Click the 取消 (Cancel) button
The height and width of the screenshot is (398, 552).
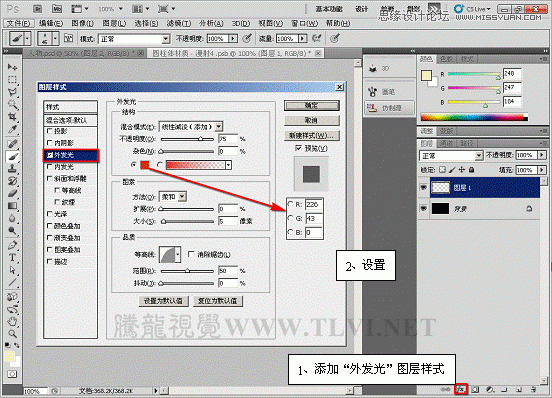pos(312,120)
